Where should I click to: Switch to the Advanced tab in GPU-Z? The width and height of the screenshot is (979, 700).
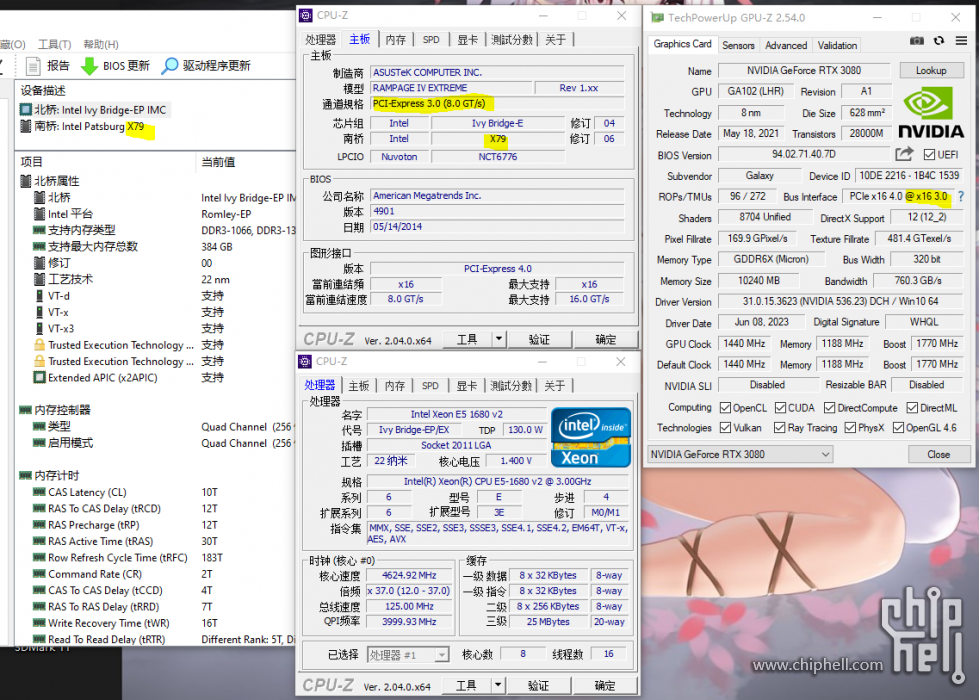pyautogui.click(x=785, y=45)
